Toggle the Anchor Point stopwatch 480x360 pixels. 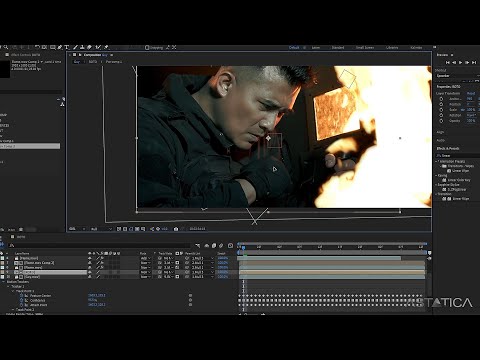[442, 99]
